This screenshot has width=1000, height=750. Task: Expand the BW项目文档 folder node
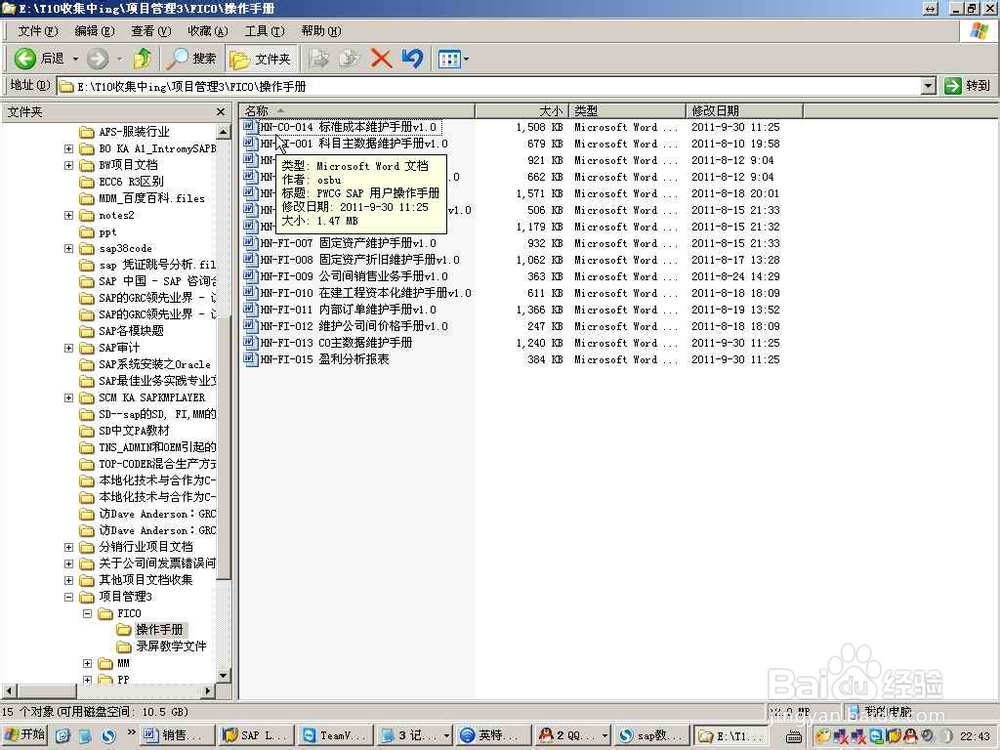(x=69, y=165)
